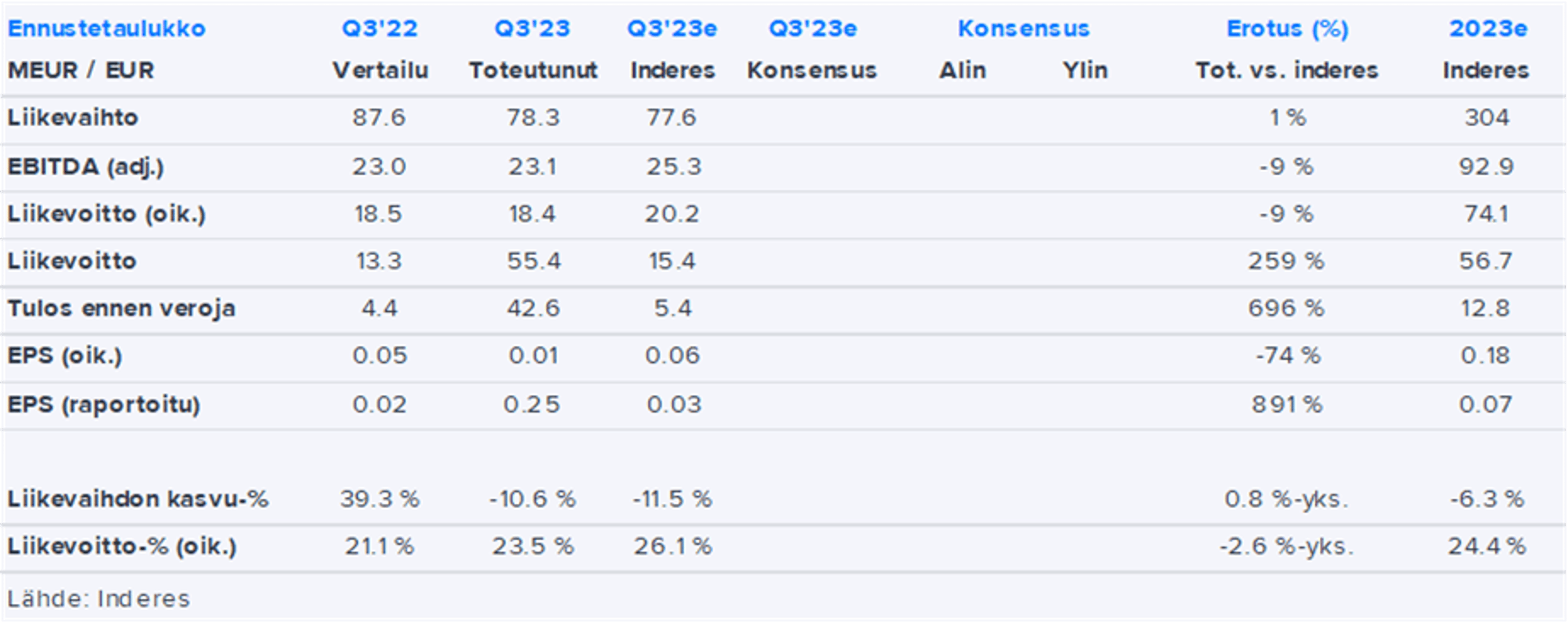Click the Lähde: Inderes source text
This screenshot has width=1568, height=623.
[x=98, y=598]
